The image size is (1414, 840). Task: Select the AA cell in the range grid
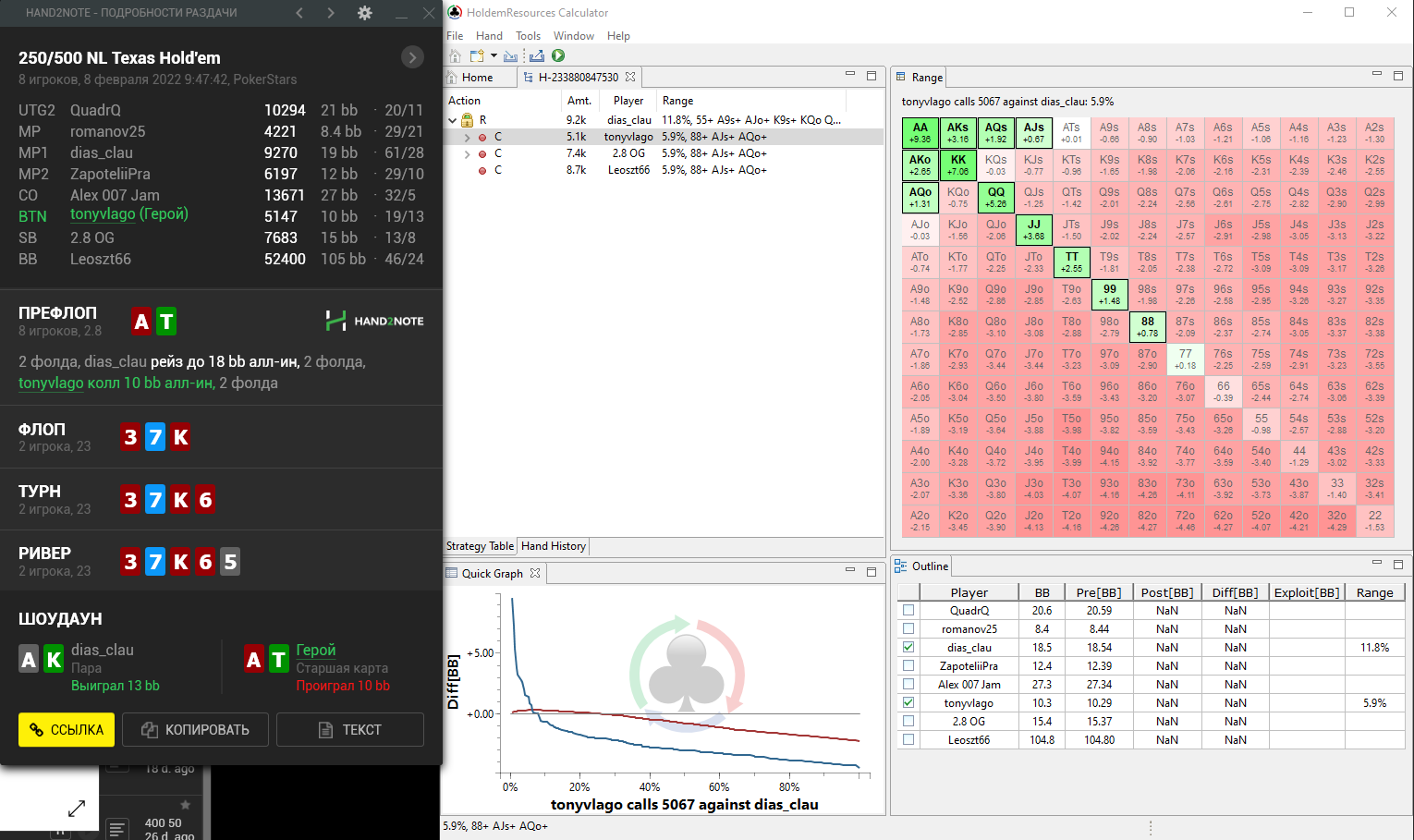pos(920,133)
